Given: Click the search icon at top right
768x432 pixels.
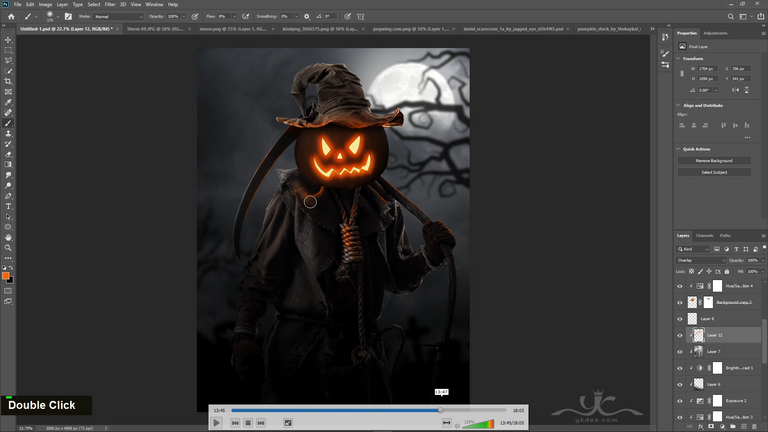Looking at the screenshot, I should click(731, 16).
